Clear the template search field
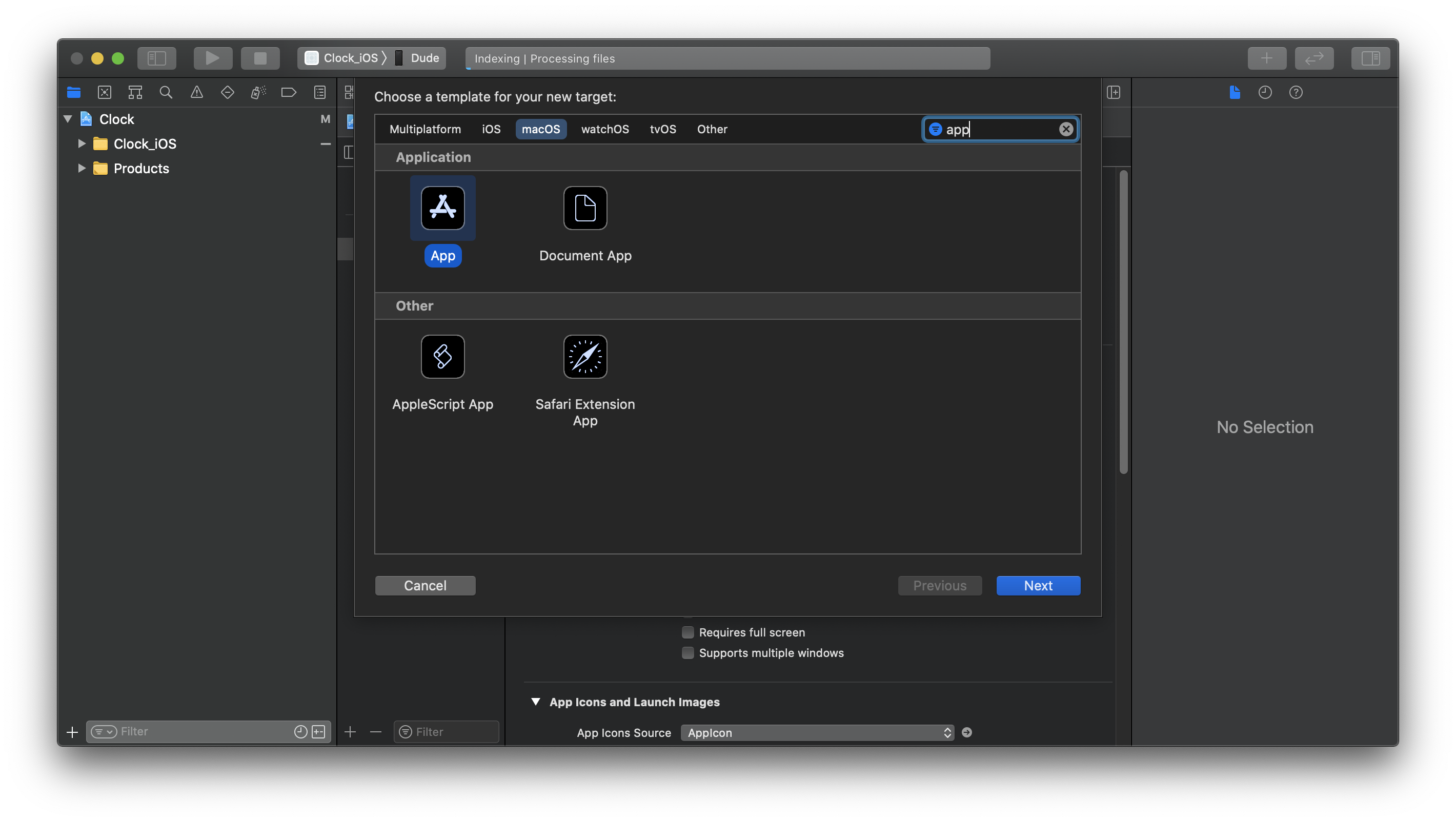 coord(1065,129)
